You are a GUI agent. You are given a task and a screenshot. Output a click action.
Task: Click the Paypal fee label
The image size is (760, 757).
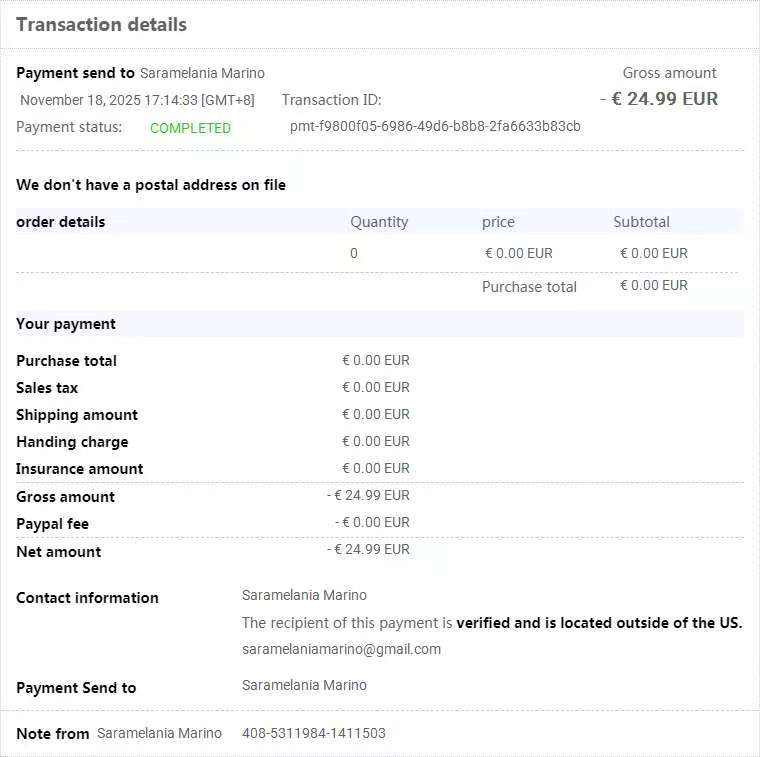[x=52, y=524]
